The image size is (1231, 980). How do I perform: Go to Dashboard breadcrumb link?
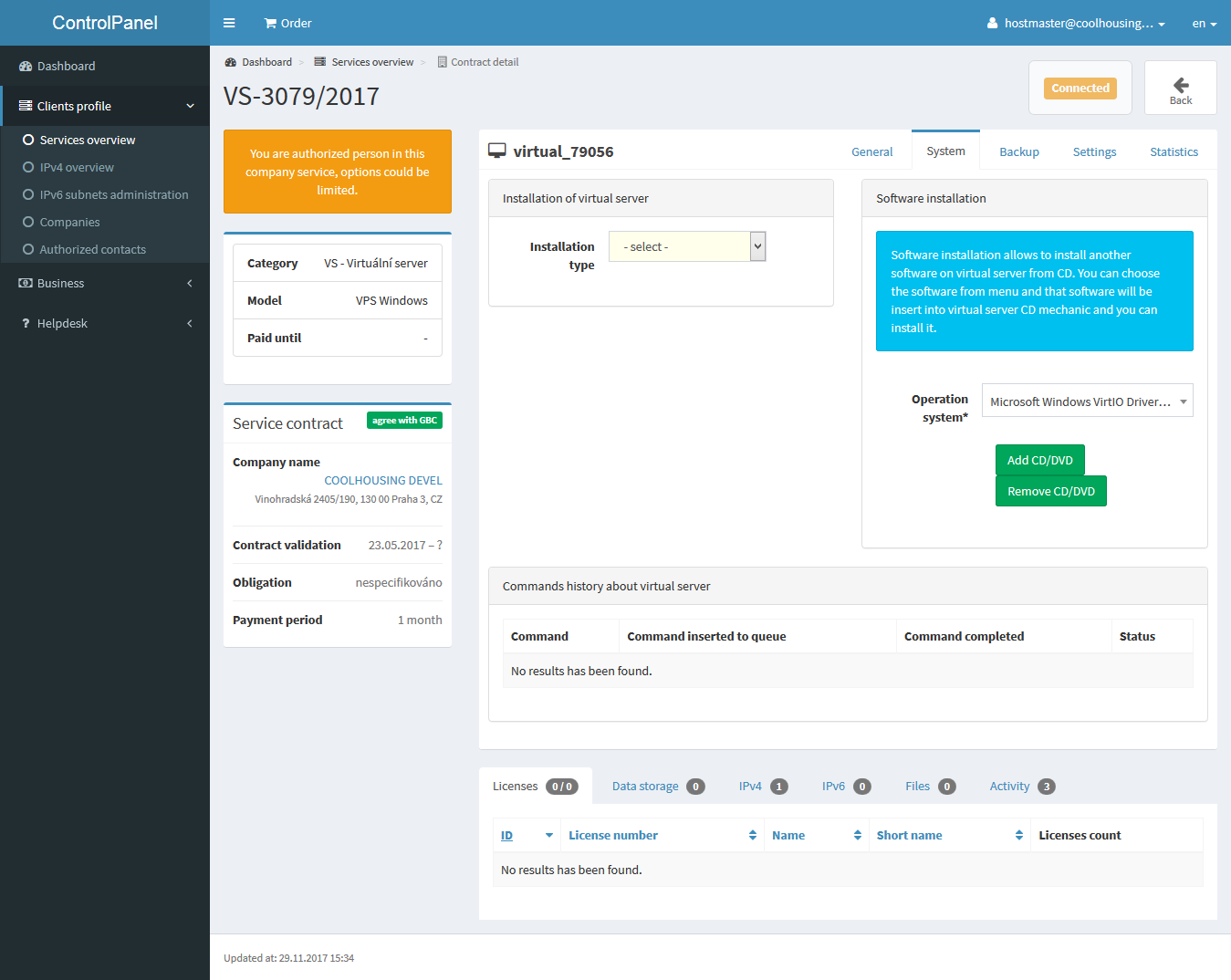tap(266, 62)
